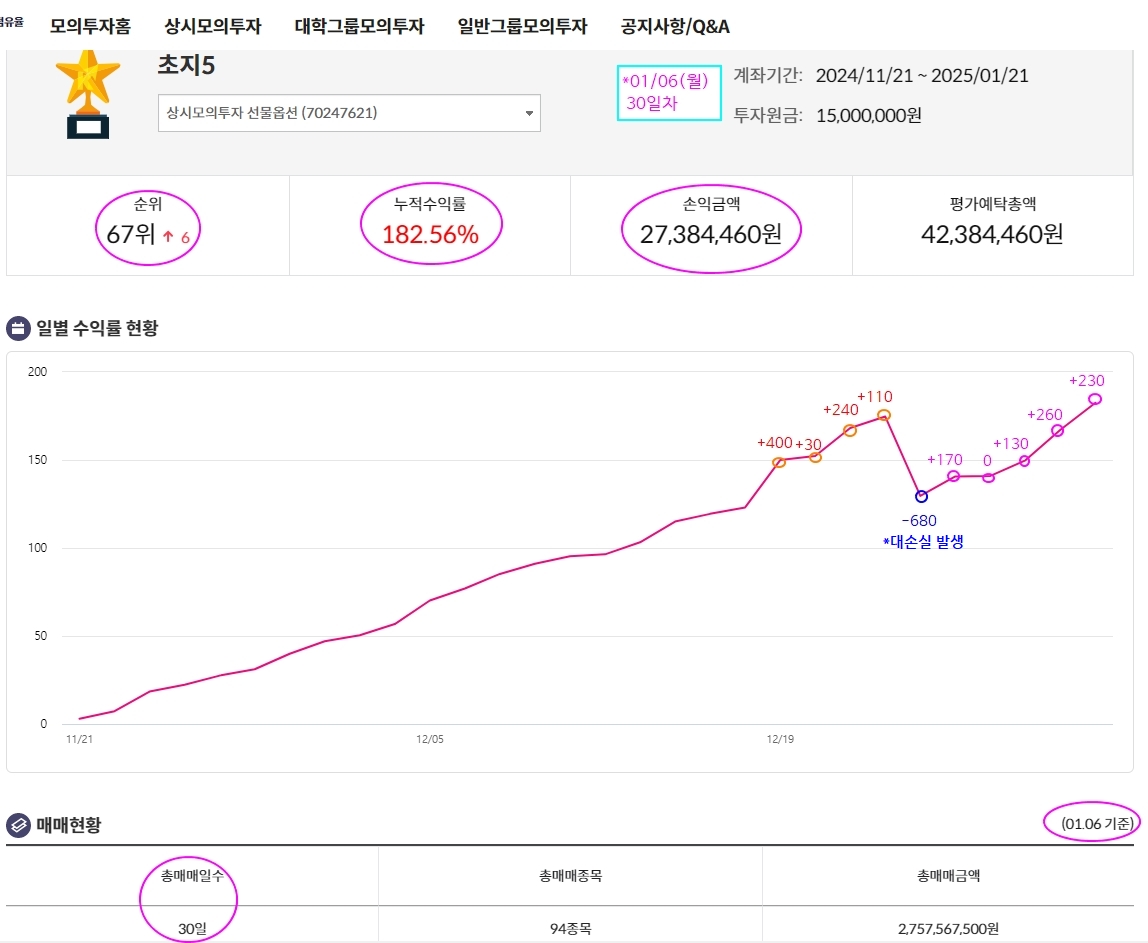Select the nickname text 초지5
The width and height of the screenshot is (1148, 943).
[187, 65]
